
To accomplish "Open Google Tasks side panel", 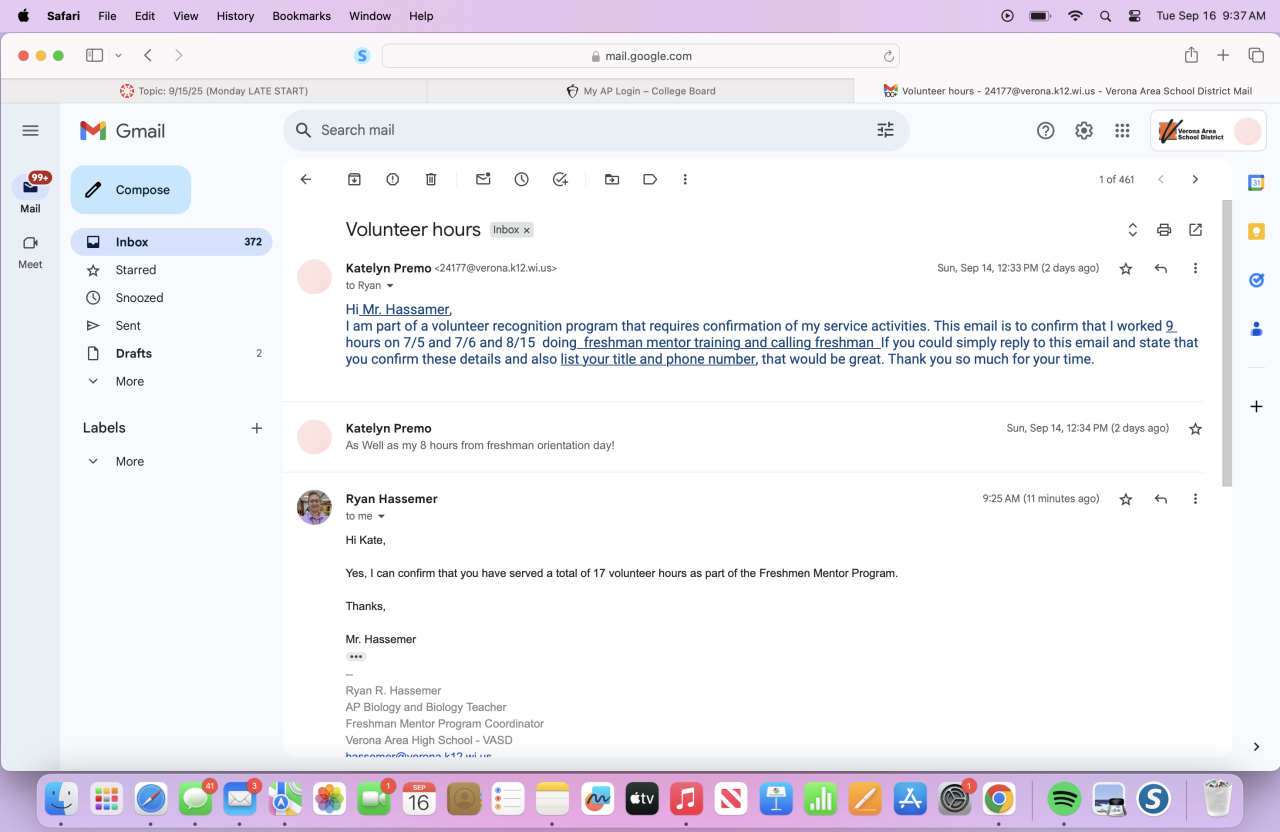I will tap(1256, 280).
